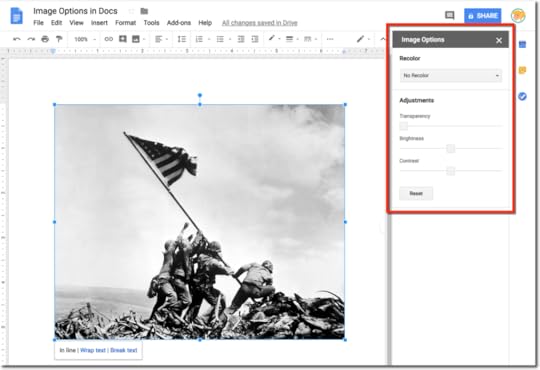Star the Image Options in Docs document

(131, 11)
